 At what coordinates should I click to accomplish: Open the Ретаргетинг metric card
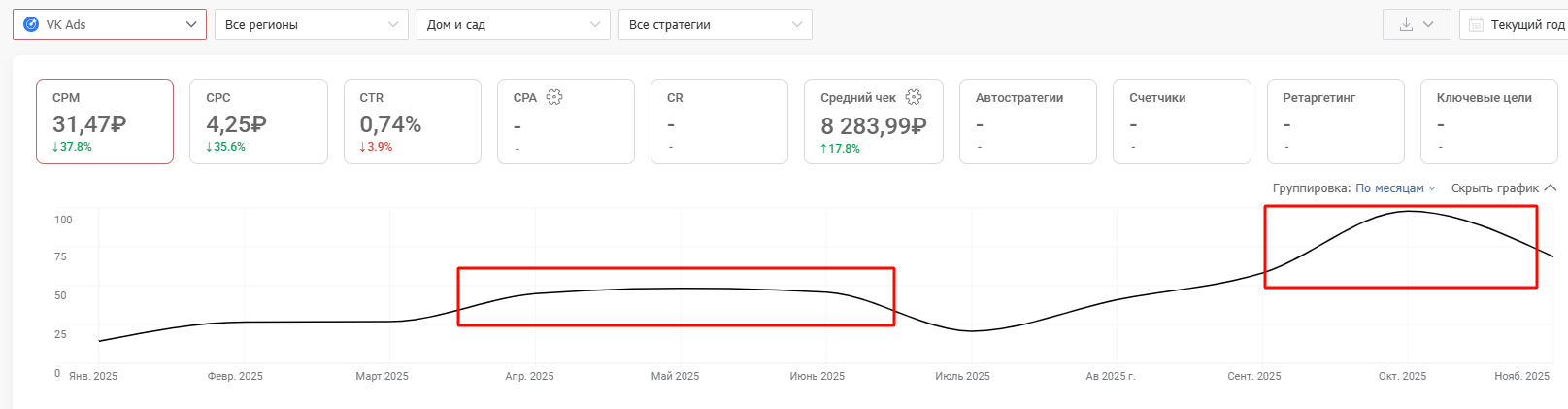coord(1335,121)
